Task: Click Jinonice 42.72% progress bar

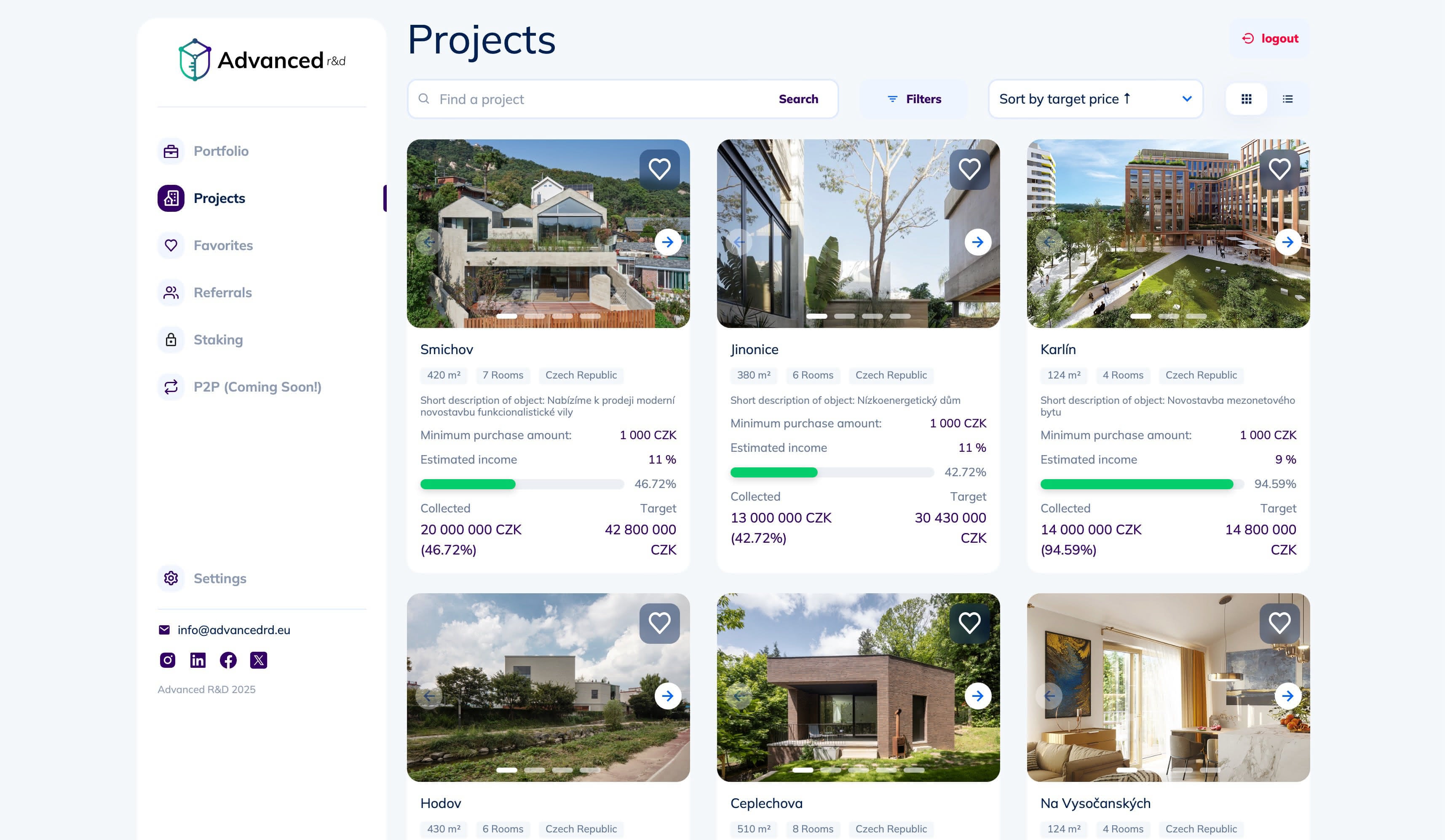Action: point(832,472)
